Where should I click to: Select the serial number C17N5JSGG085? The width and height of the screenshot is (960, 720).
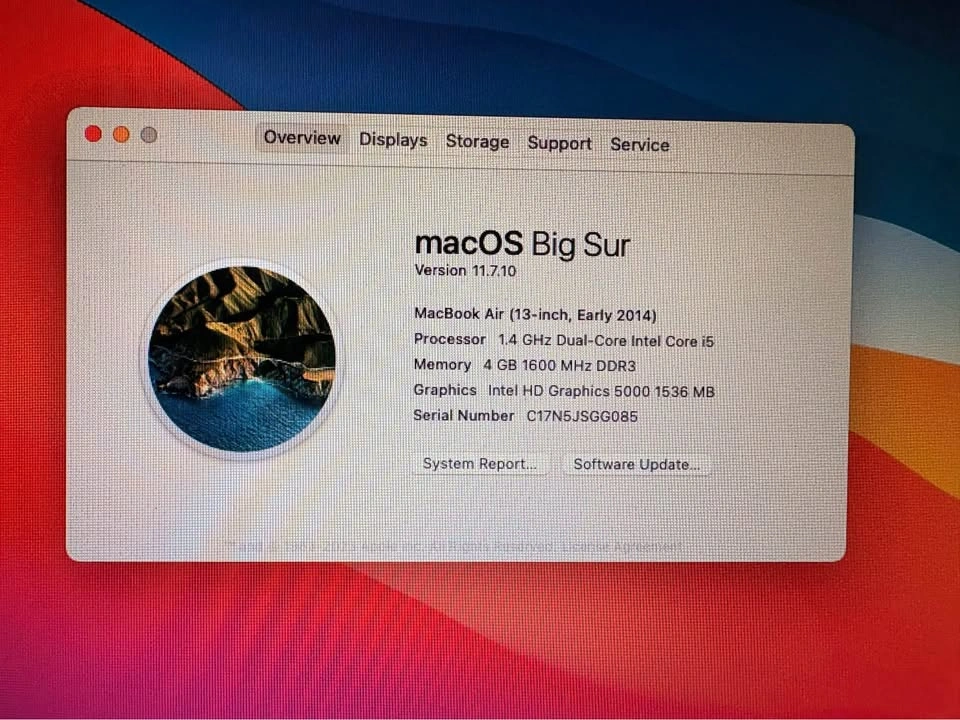(582, 416)
